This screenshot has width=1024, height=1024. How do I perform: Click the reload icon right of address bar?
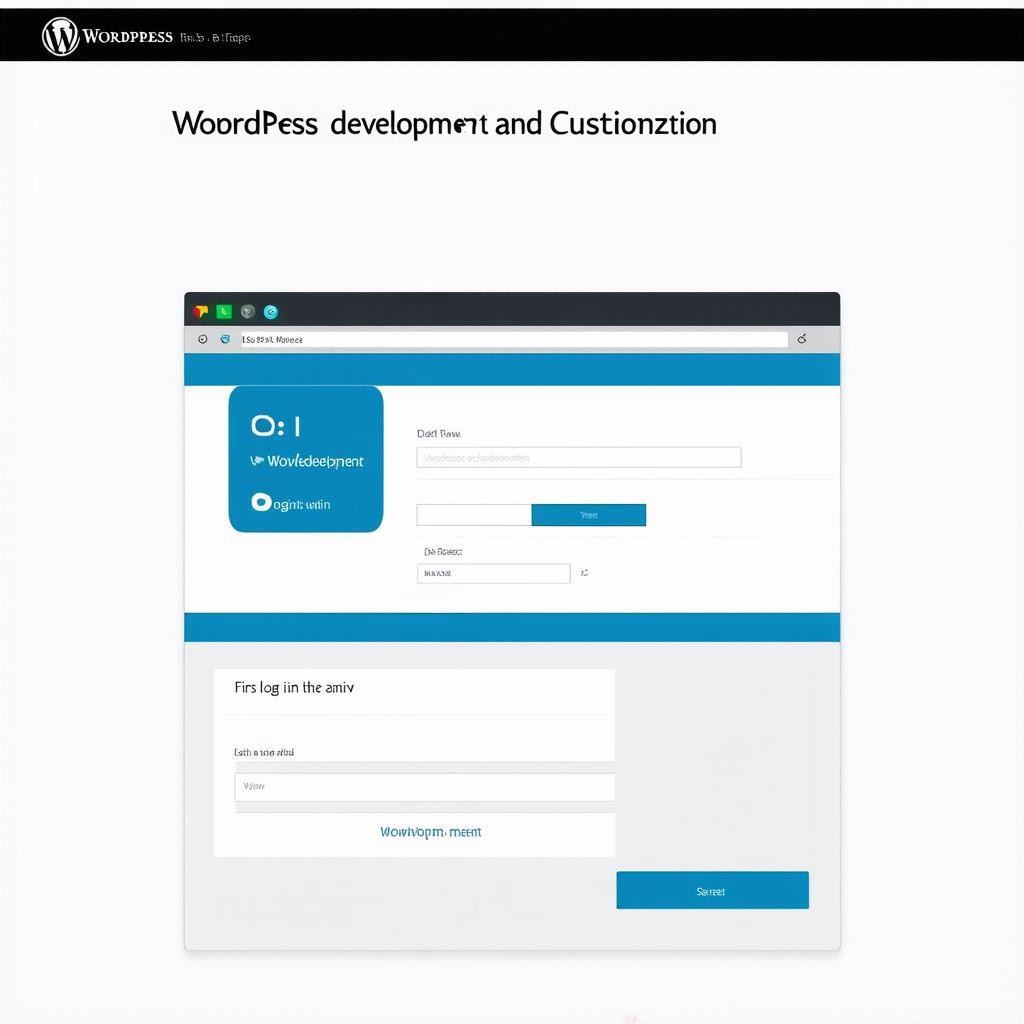pos(802,340)
